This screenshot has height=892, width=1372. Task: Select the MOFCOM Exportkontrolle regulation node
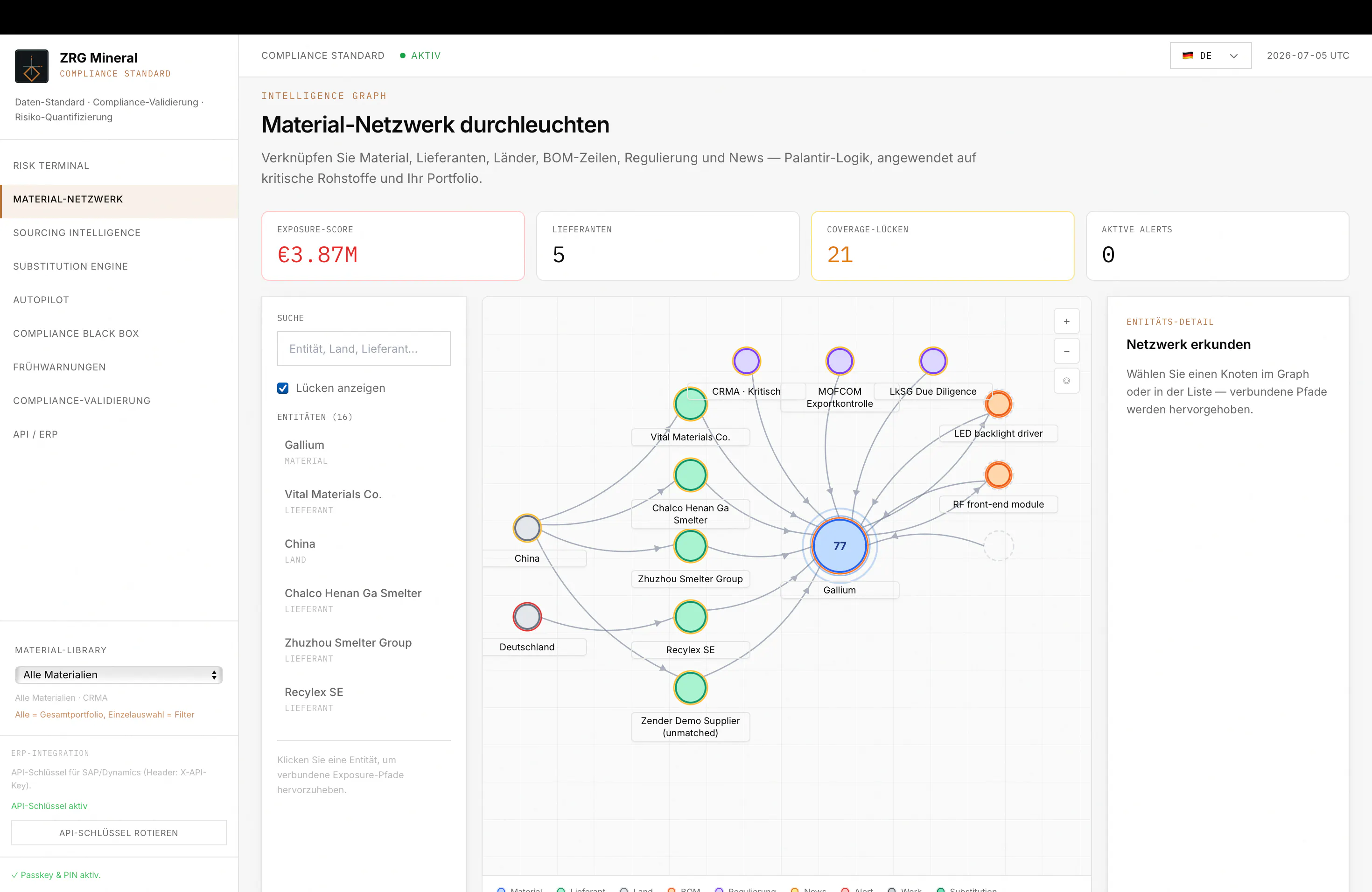[840, 361]
